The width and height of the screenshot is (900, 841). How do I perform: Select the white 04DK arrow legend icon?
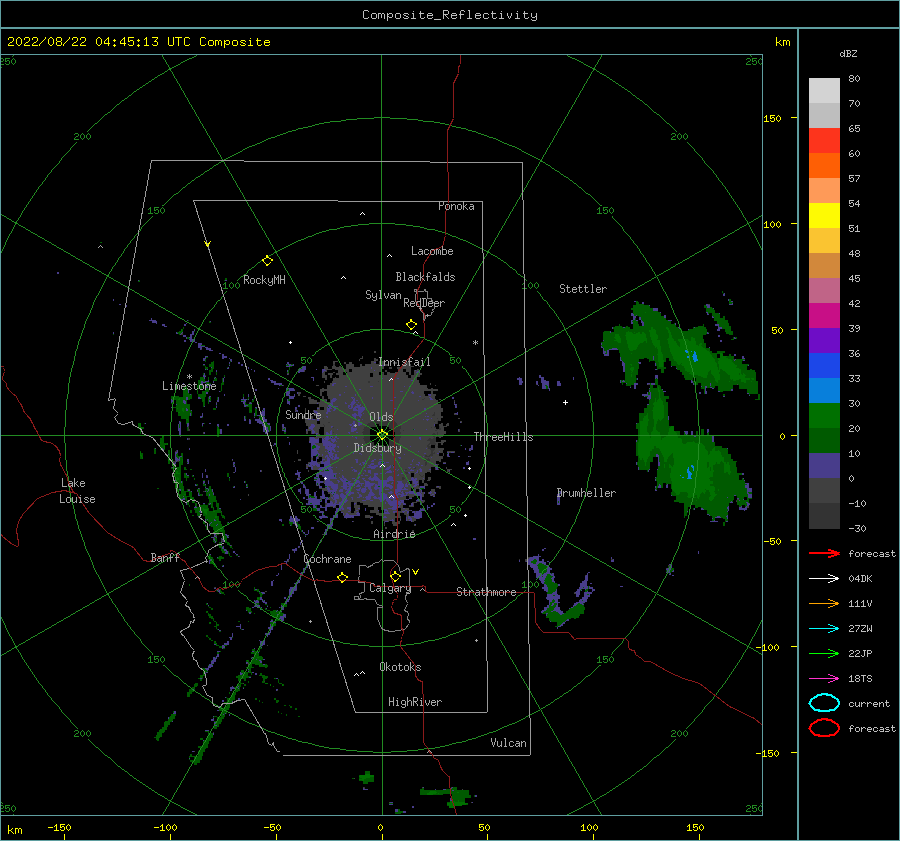click(824, 578)
